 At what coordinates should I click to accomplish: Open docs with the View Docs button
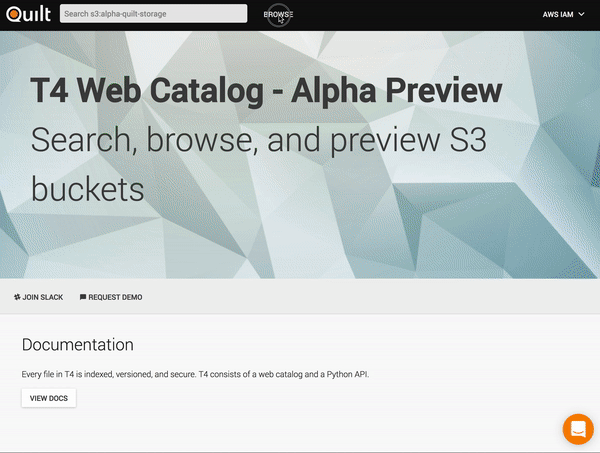(x=49, y=398)
